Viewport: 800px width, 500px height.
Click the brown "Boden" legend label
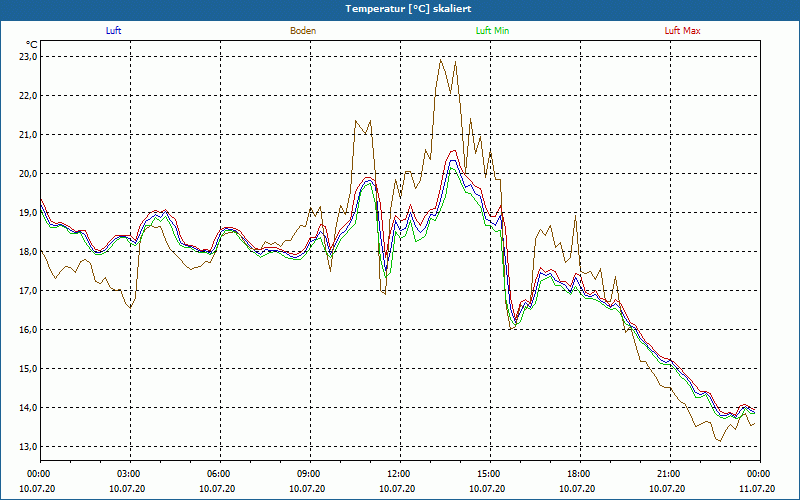coord(303,31)
